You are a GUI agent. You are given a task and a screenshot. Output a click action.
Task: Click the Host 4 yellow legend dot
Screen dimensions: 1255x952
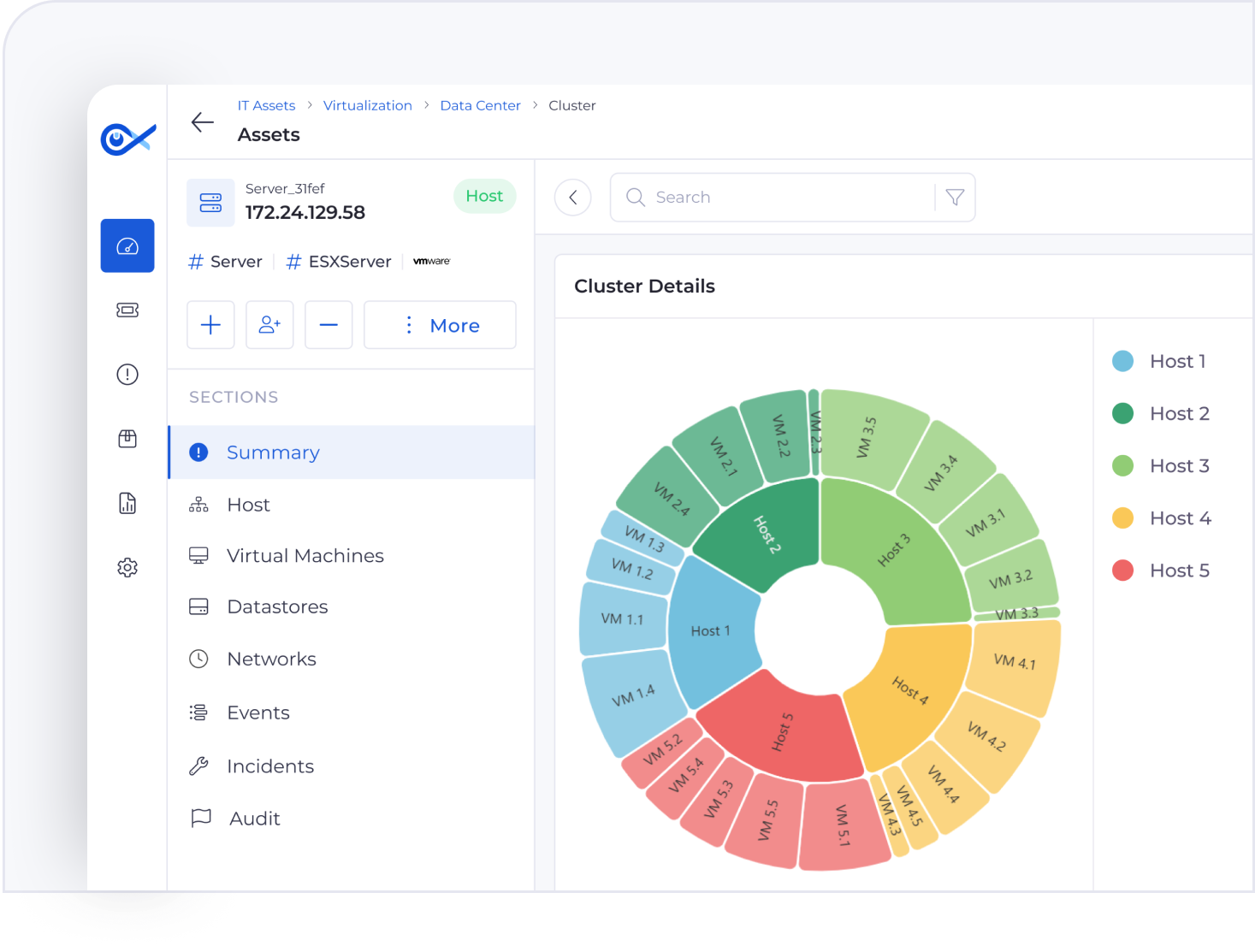tap(1123, 518)
